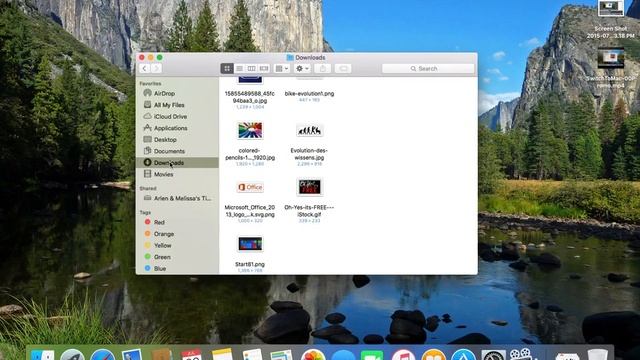Open the Arlen & Melissa's shared device
This screenshot has height=360, width=640.
pos(178,198)
